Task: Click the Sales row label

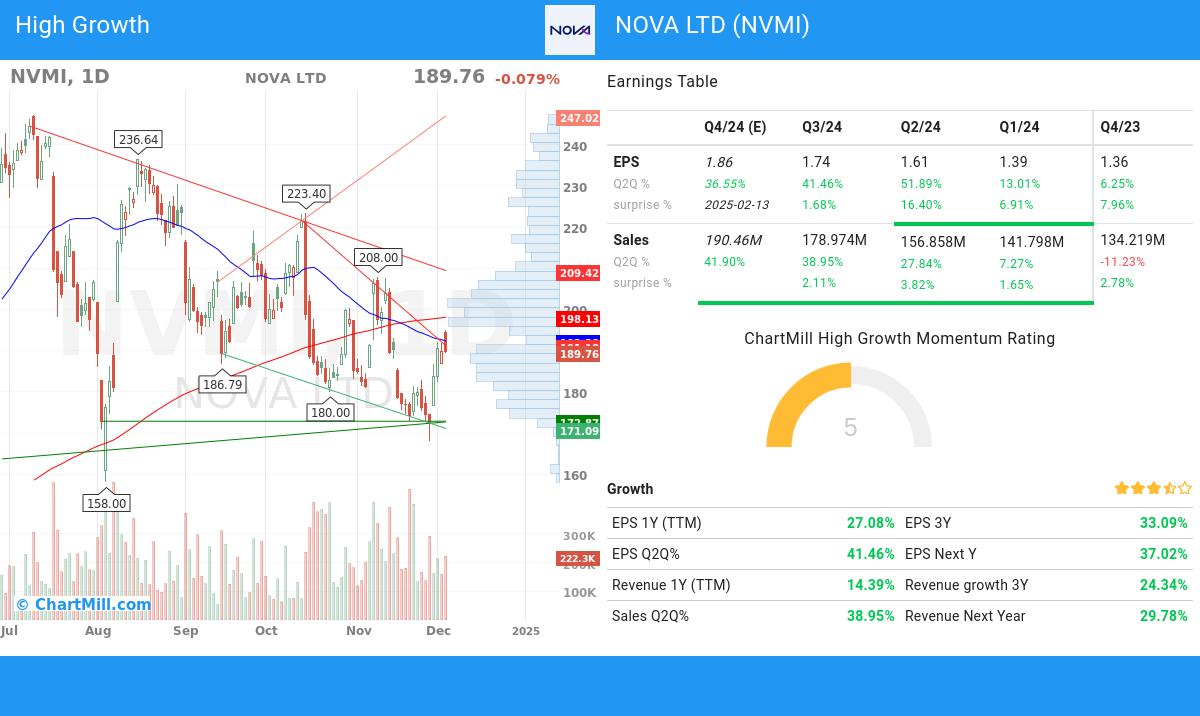Action: (x=631, y=240)
